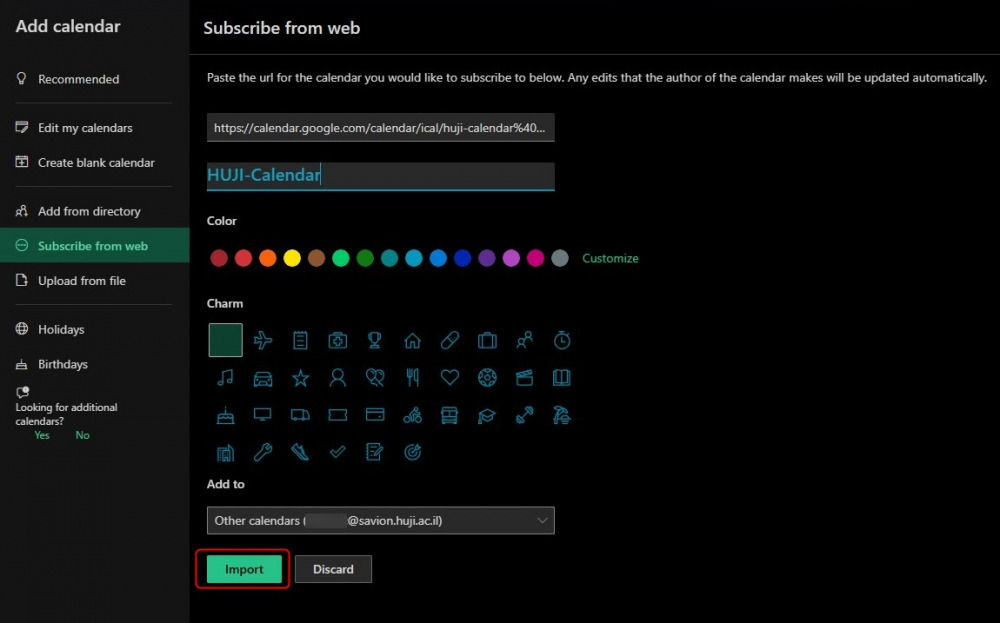Screen dimensions: 1000x623
Task: Go to Holidays calendars
Action: [61, 330]
